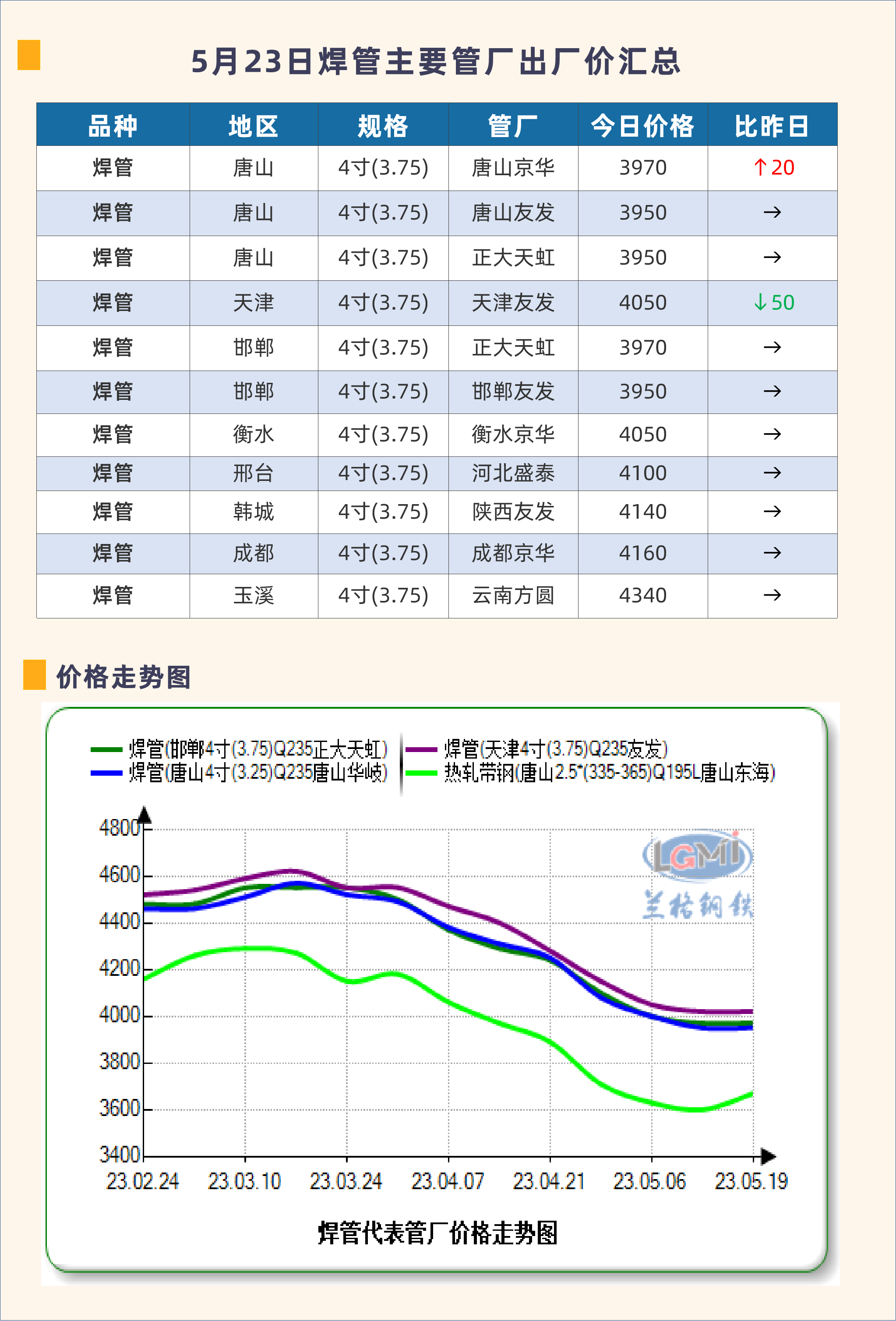Click the purple 天津友发 legend swatch
The height and width of the screenshot is (1321, 896).
[421, 750]
